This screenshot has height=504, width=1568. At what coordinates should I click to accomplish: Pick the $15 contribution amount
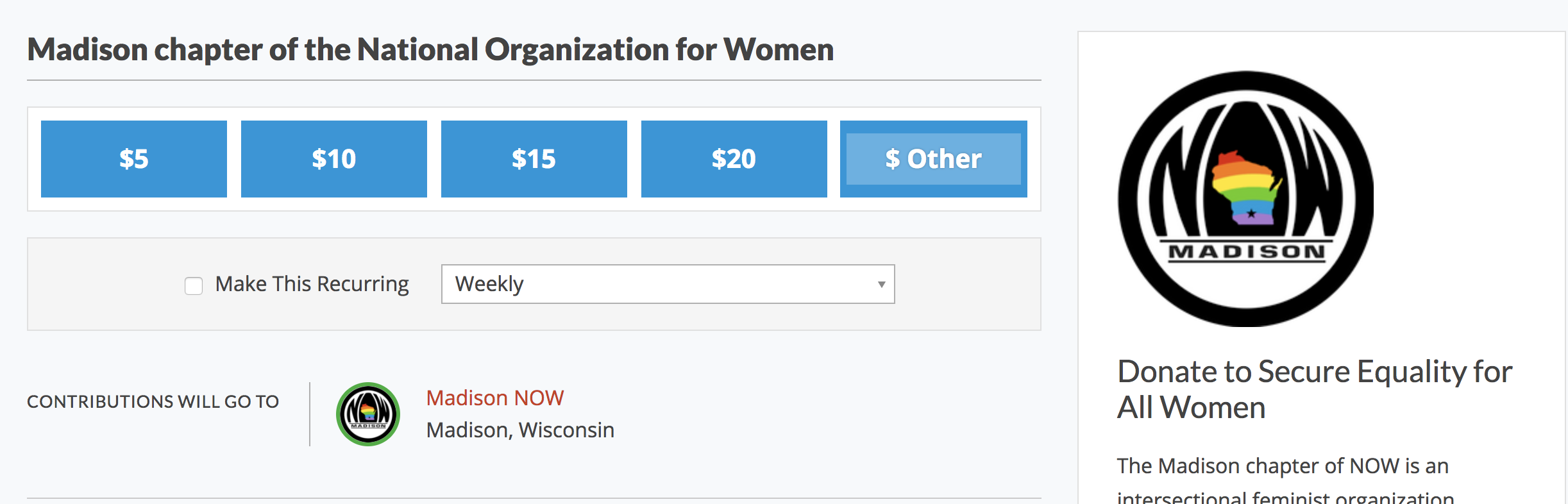(534, 159)
